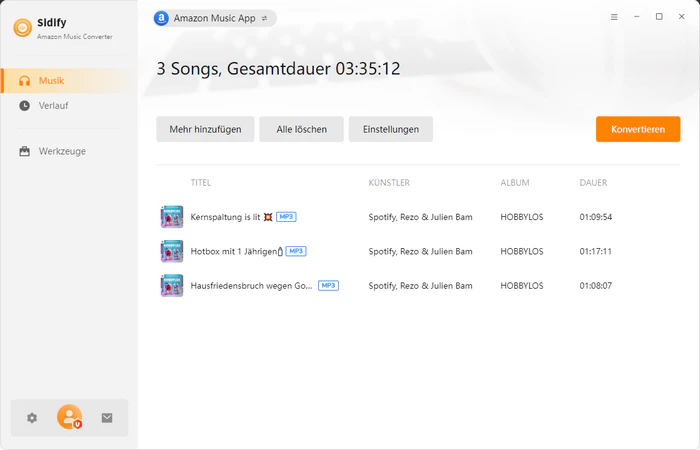The width and height of the screenshot is (700, 450).
Task: Click the MP3 badge on Hausfriedensbruch song
Action: (x=328, y=285)
